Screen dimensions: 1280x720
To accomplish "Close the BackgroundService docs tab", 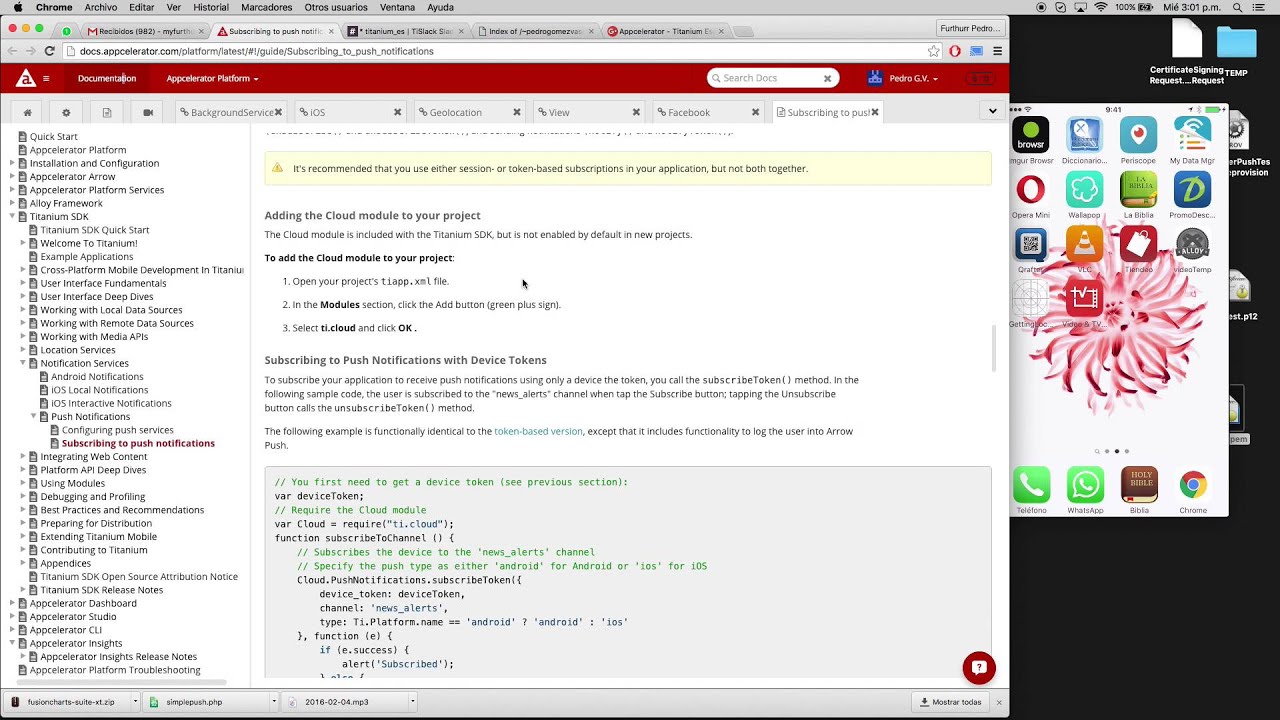I will pyautogui.click(x=278, y=112).
